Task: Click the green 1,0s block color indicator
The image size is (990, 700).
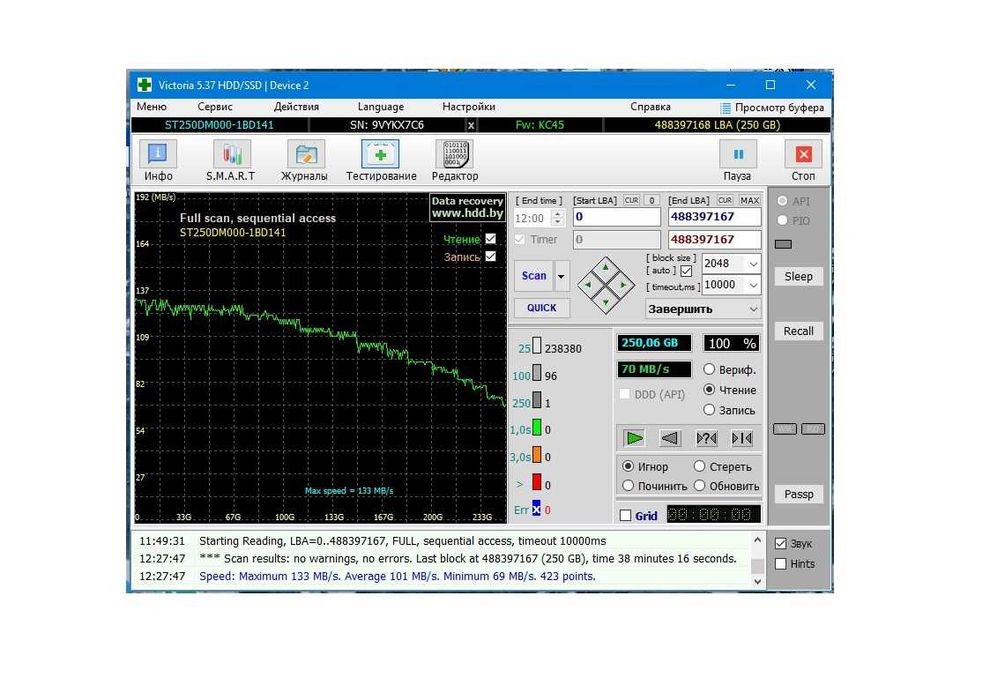Action: click(x=537, y=428)
